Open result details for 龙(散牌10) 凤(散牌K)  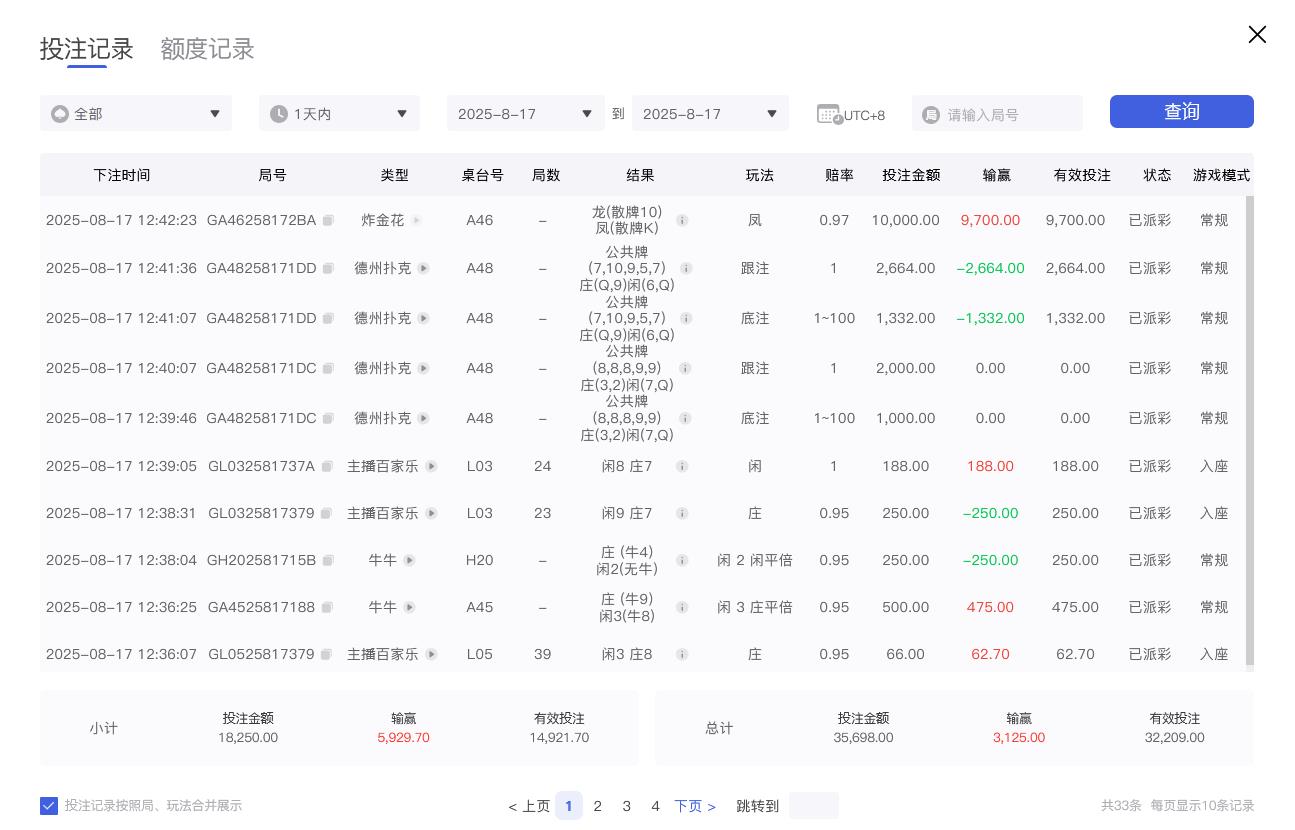click(x=682, y=220)
